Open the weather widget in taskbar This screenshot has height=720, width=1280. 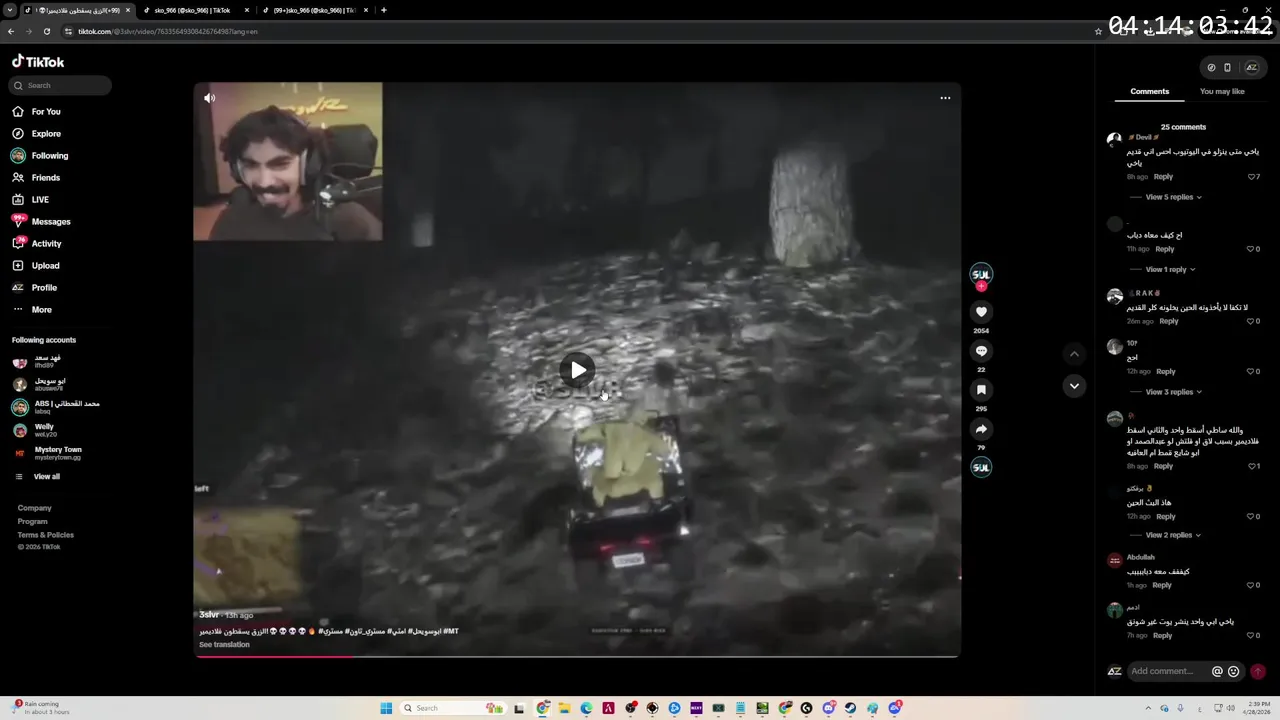coord(42,708)
